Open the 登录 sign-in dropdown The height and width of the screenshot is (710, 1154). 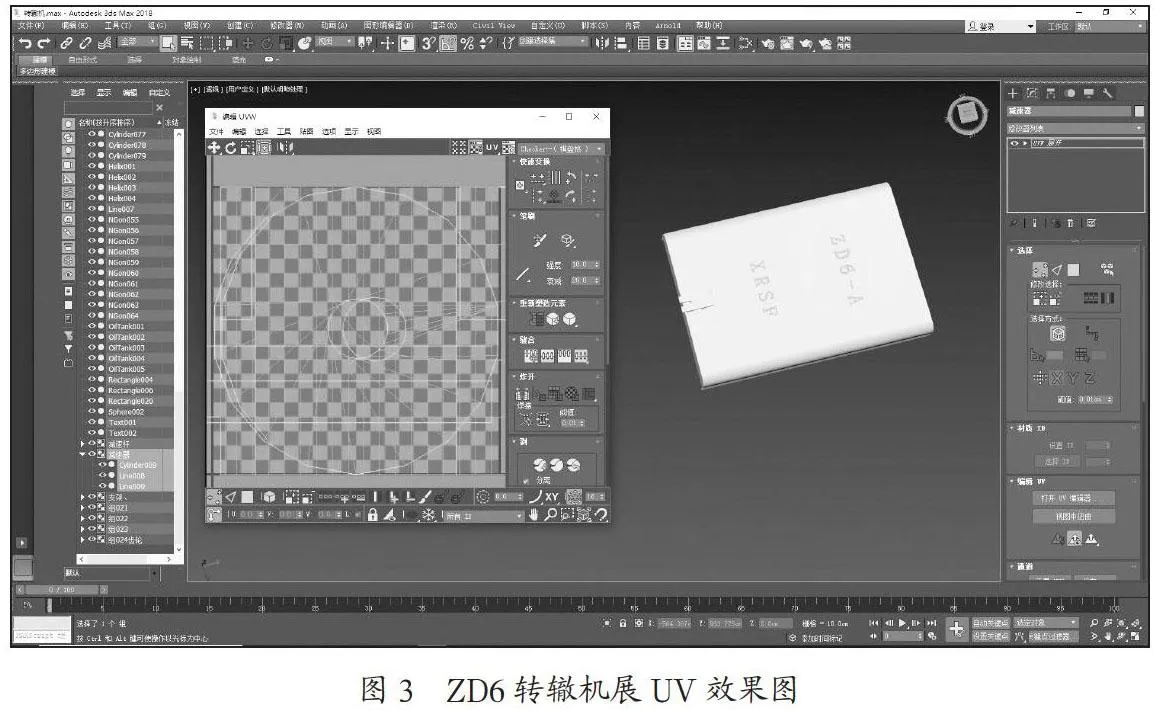(1001, 26)
